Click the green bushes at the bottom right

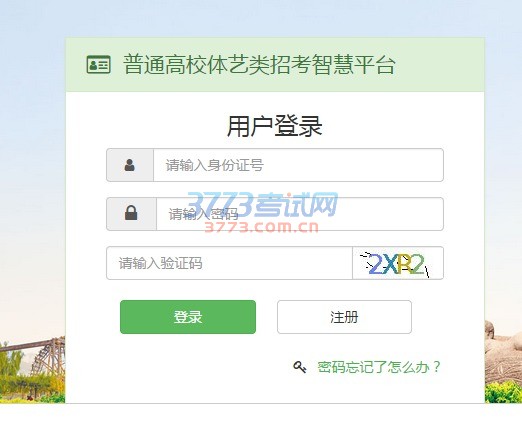pos(503,393)
